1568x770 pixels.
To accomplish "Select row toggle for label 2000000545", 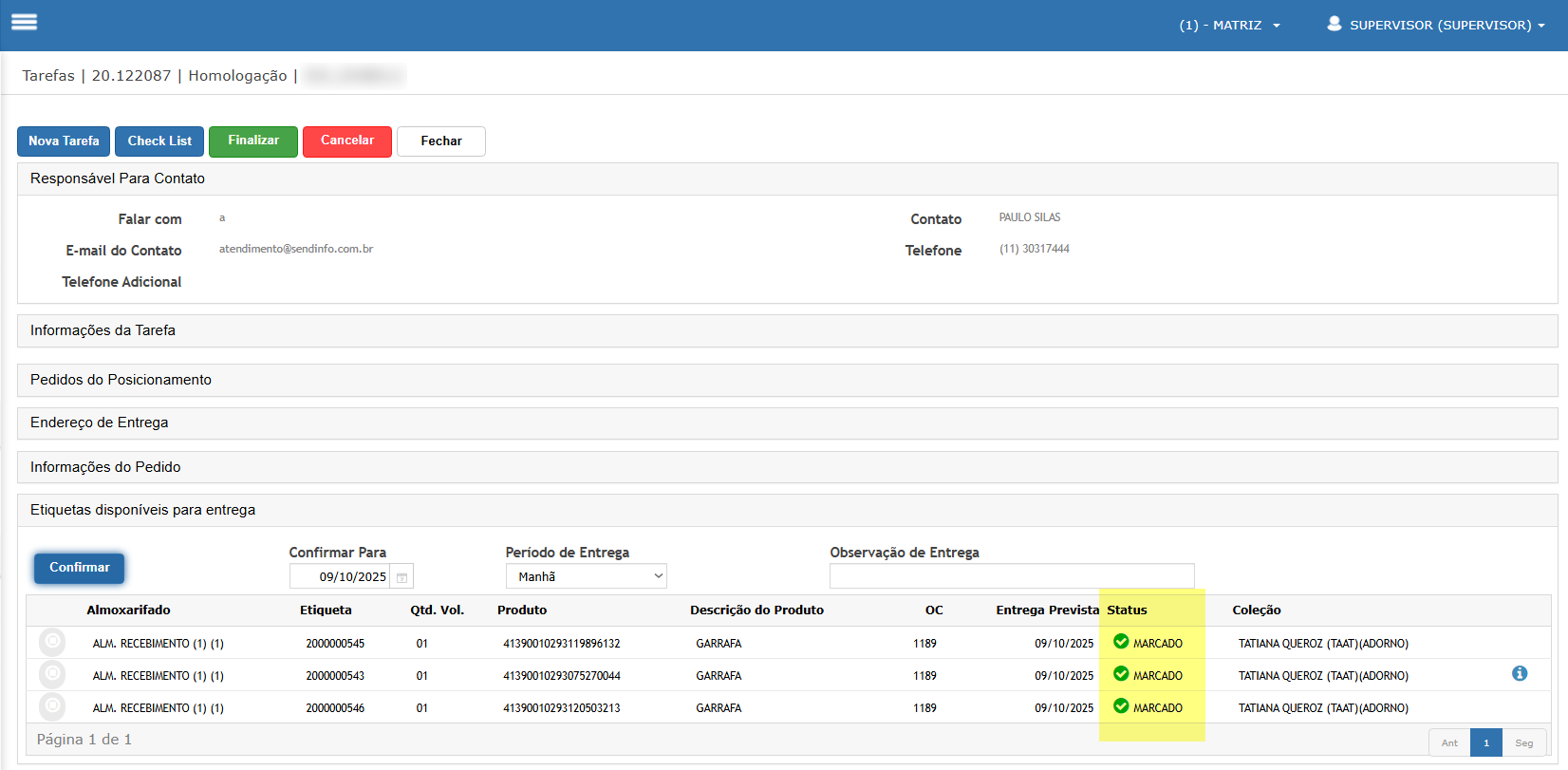I will 52,643.
